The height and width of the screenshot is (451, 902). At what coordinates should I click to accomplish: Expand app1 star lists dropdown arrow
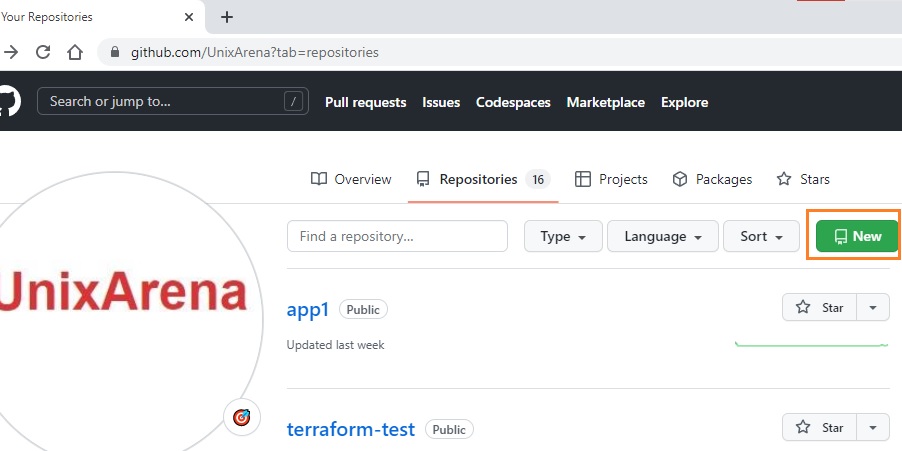pos(873,307)
